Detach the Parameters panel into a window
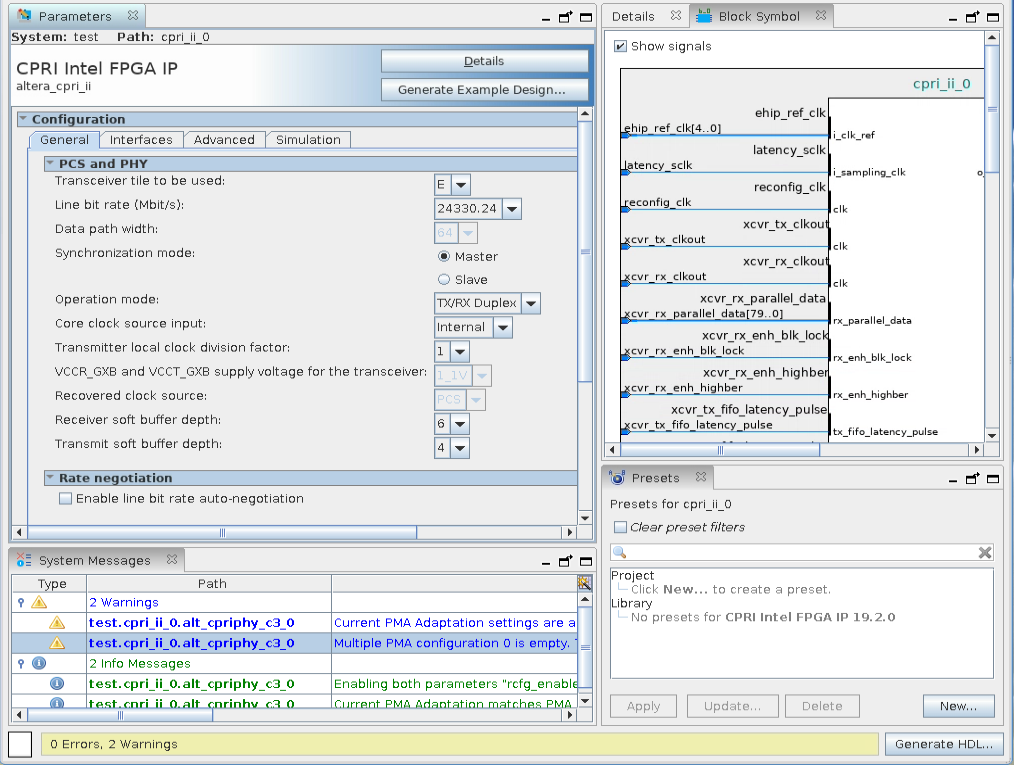1014x765 pixels. [x=566, y=17]
